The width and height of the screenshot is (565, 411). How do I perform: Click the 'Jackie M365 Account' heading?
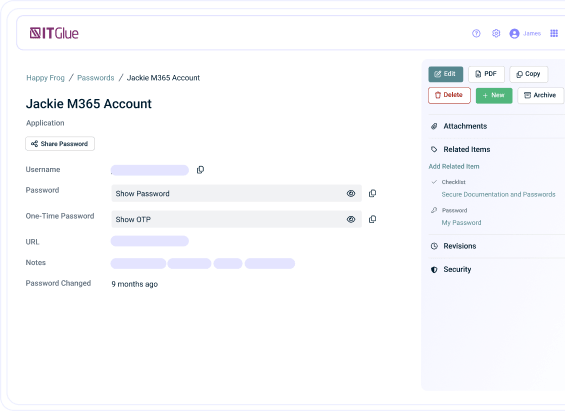point(89,104)
